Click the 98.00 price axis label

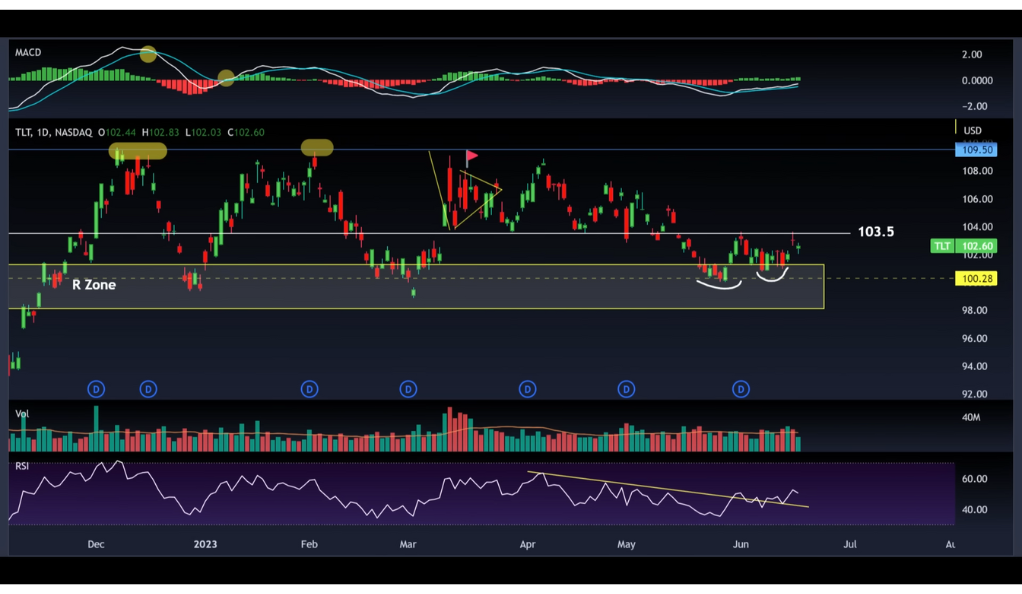pos(974,310)
